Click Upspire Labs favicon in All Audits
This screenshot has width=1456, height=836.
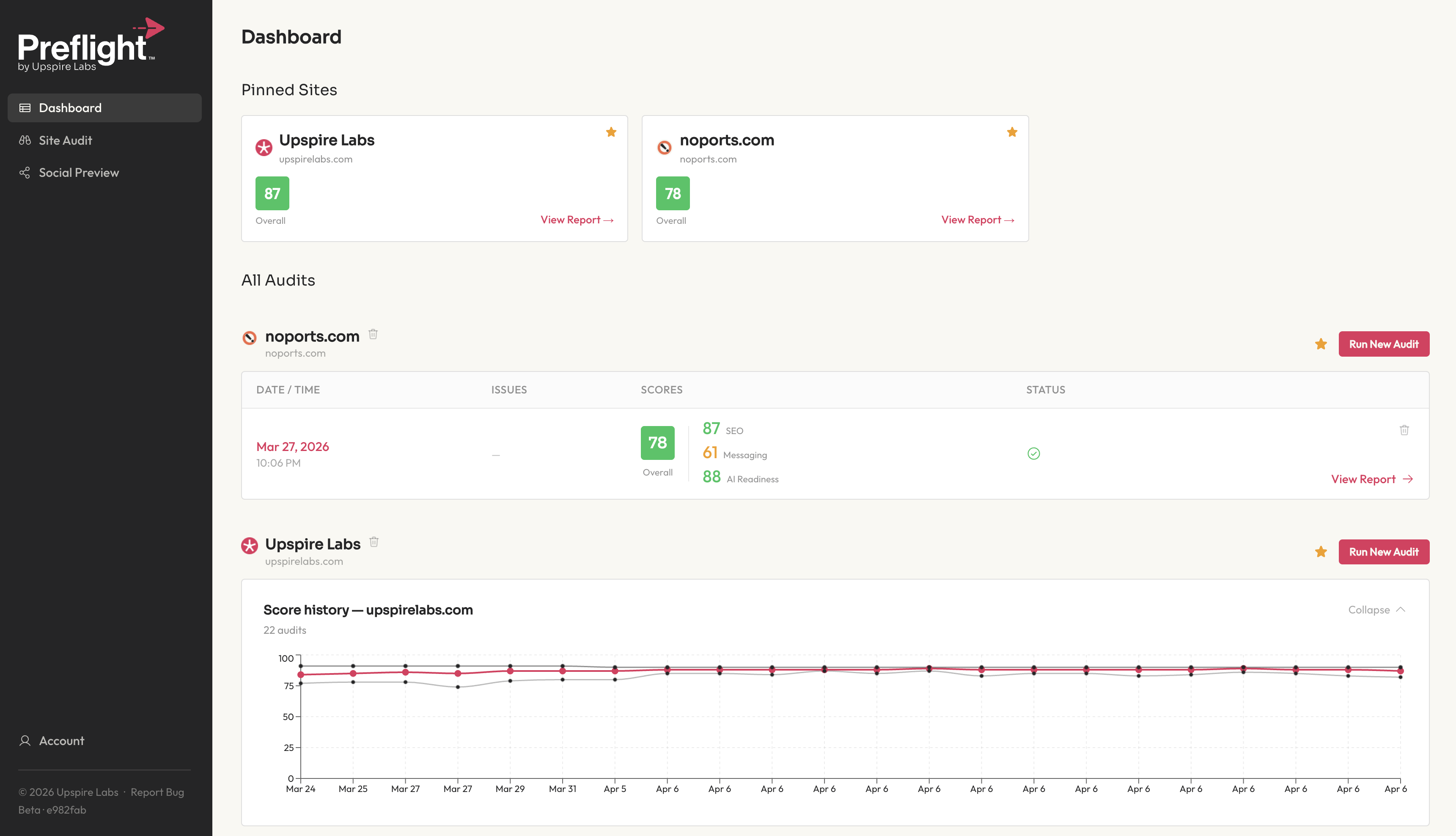click(249, 545)
